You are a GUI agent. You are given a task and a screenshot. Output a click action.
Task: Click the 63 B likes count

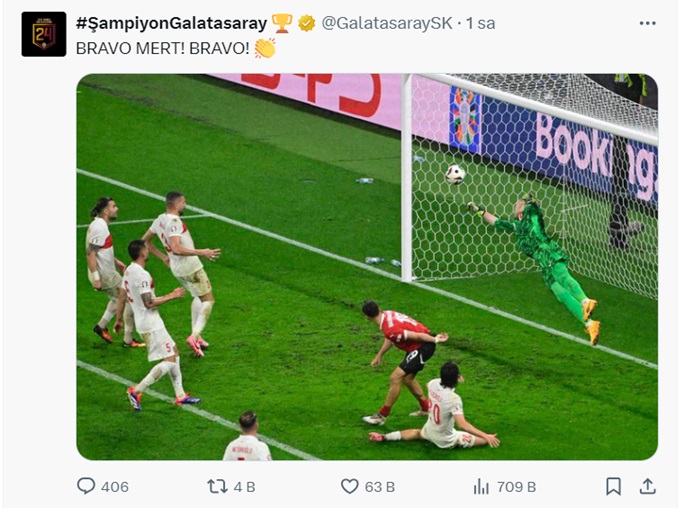tap(379, 487)
